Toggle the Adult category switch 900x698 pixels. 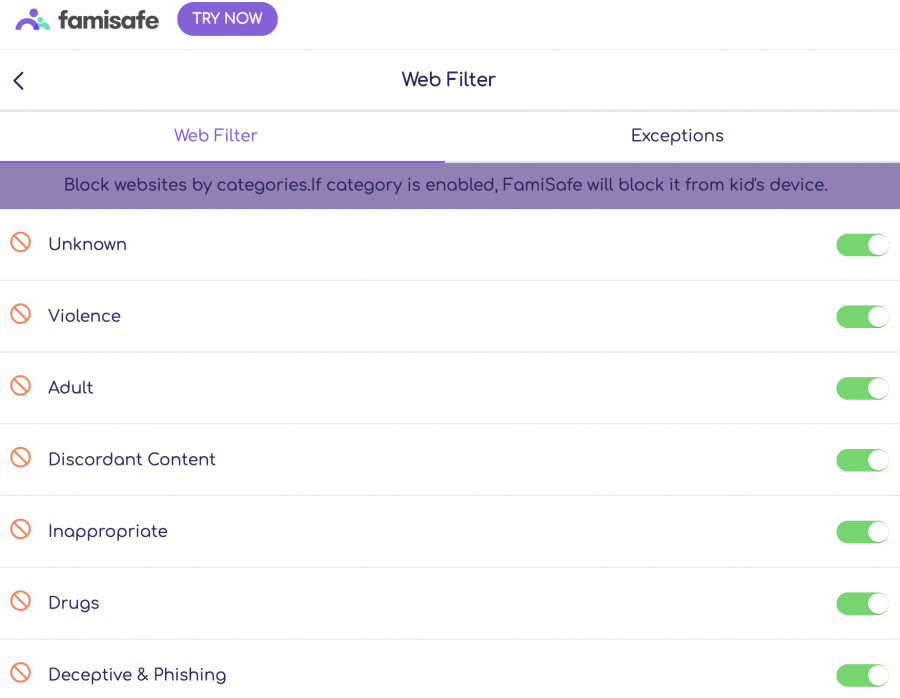[862, 389]
